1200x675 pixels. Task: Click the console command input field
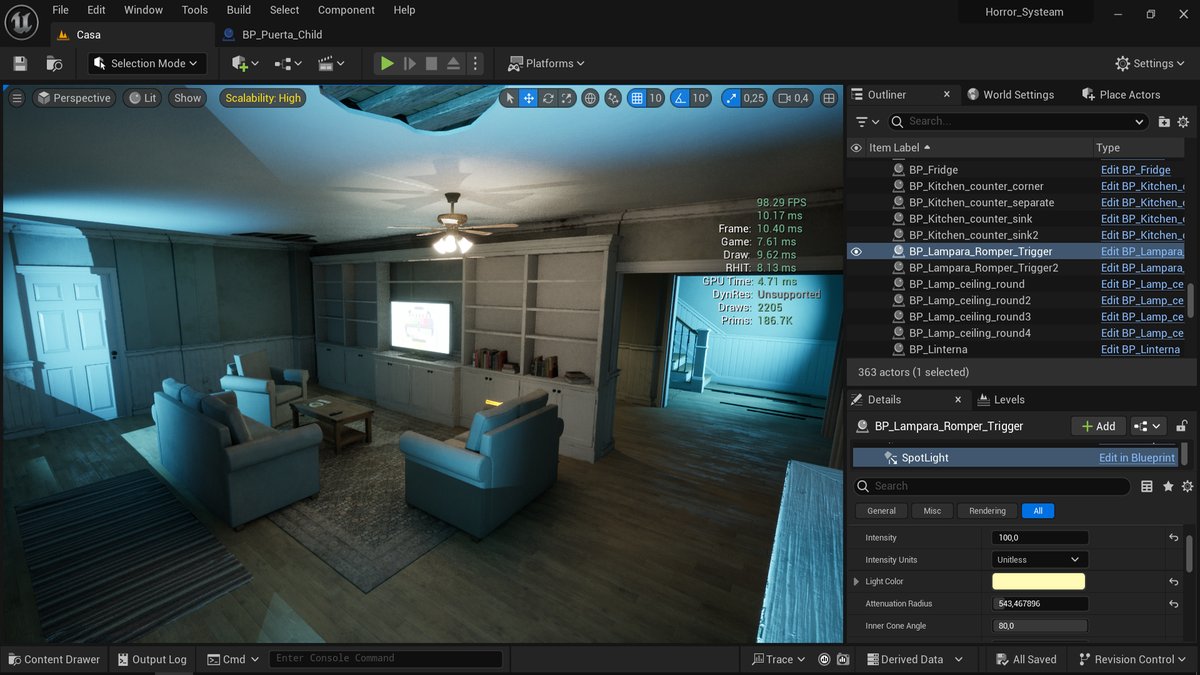click(386, 659)
